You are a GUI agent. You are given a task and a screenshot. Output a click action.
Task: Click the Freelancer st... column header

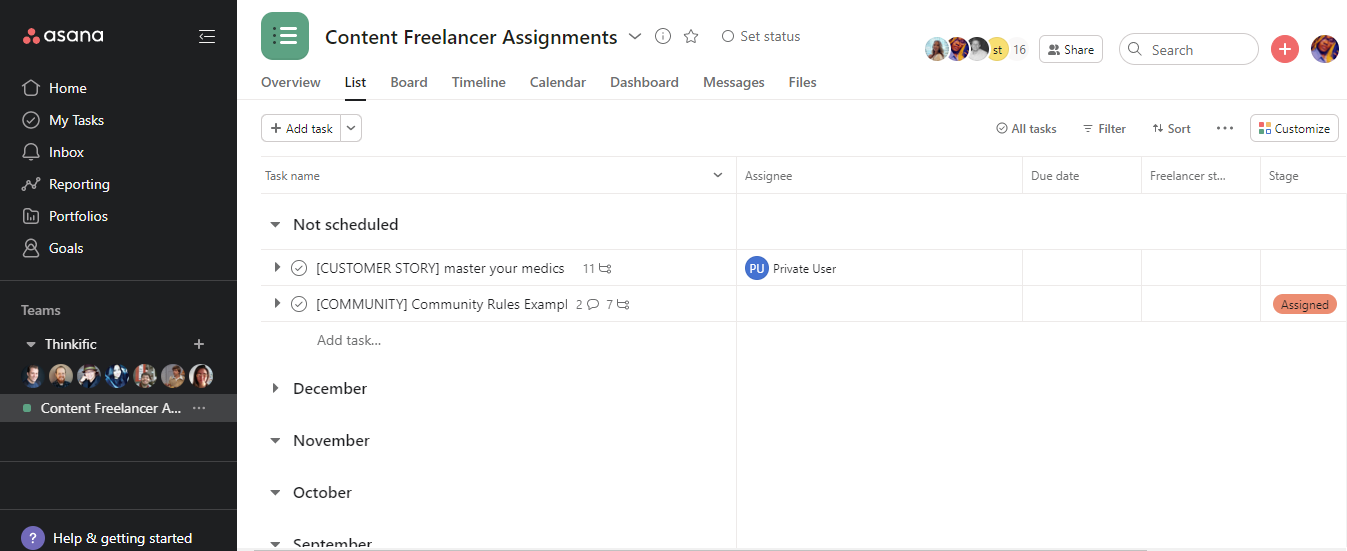coord(1201,176)
